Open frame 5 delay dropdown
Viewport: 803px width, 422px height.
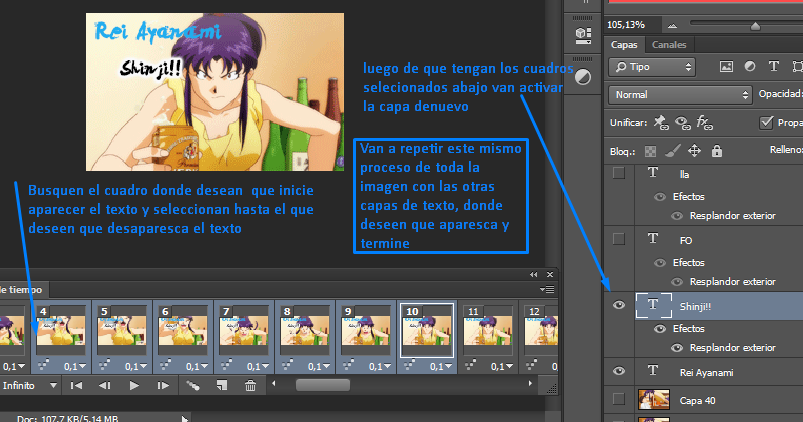(136, 367)
